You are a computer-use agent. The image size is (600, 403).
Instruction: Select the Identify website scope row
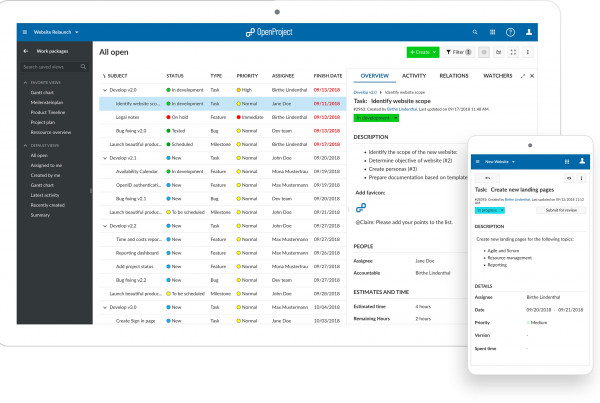(223, 104)
